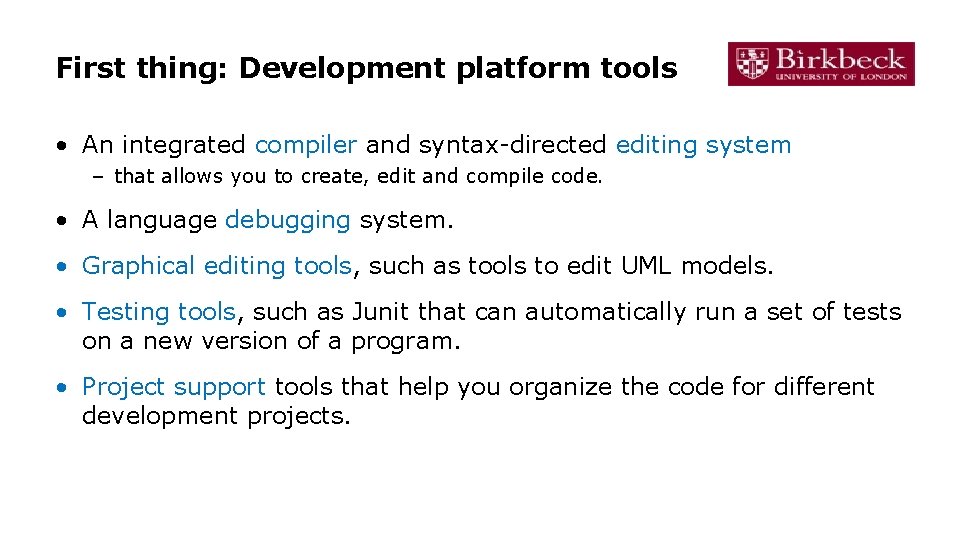Image resolution: width=960 pixels, height=540 pixels.
Task: Click the words 'An integrated'
Action: coord(164,145)
